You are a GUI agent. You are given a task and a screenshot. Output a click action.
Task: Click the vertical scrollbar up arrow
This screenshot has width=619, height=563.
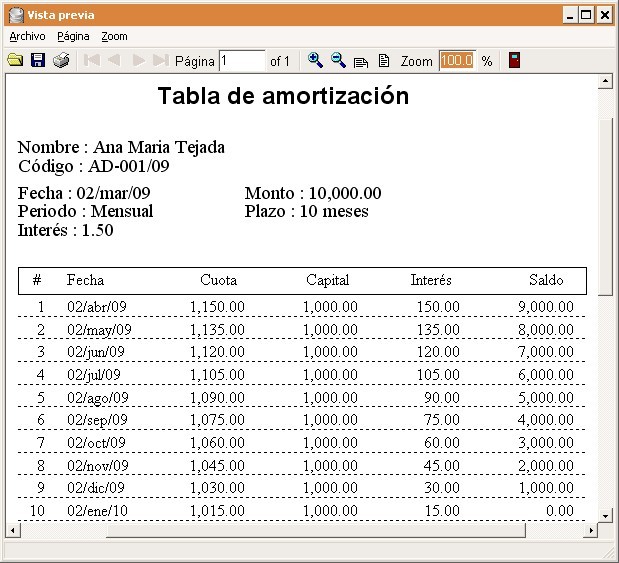pyautogui.click(x=605, y=82)
